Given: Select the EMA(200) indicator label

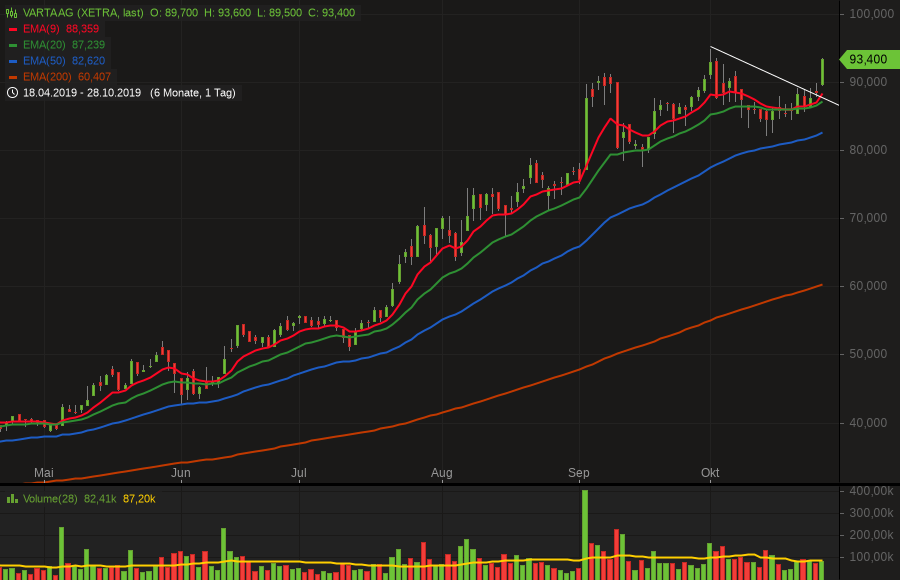Looking at the screenshot, I should coord(46,77).
